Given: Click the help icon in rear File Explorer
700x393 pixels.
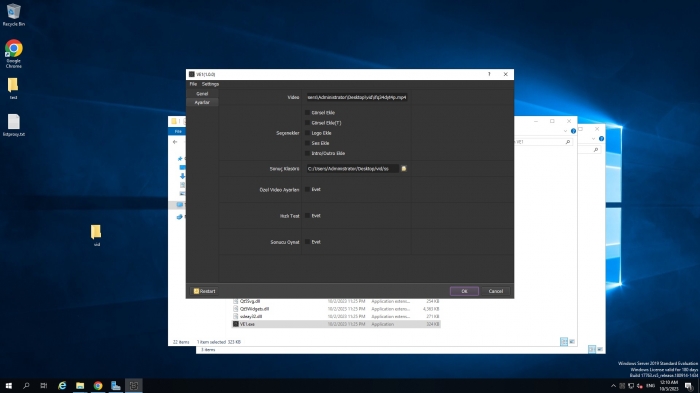Looking at the screenshot, I should [601, 139].
